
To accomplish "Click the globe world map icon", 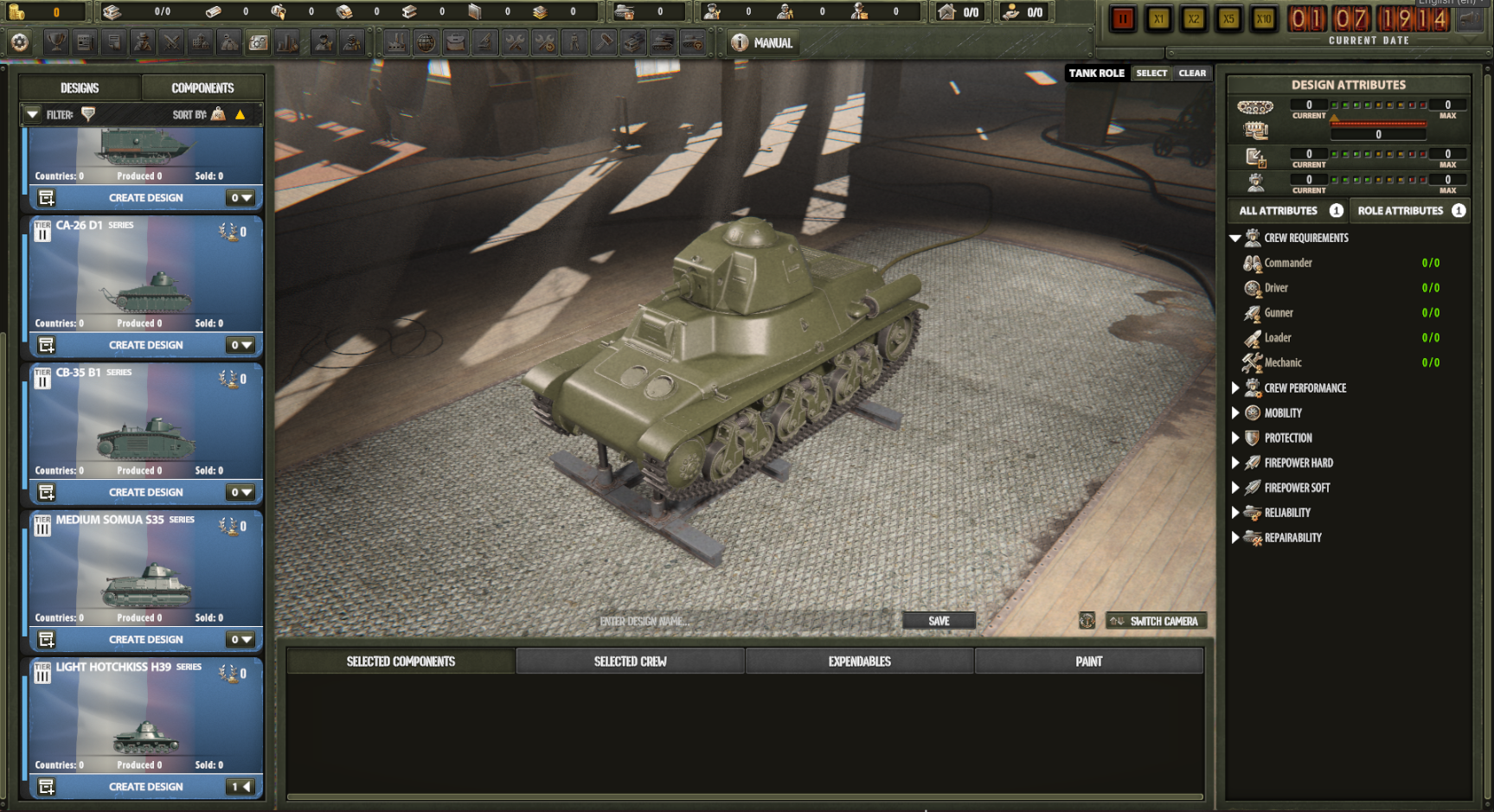I will pyautogui.click(x=426, y=42).
